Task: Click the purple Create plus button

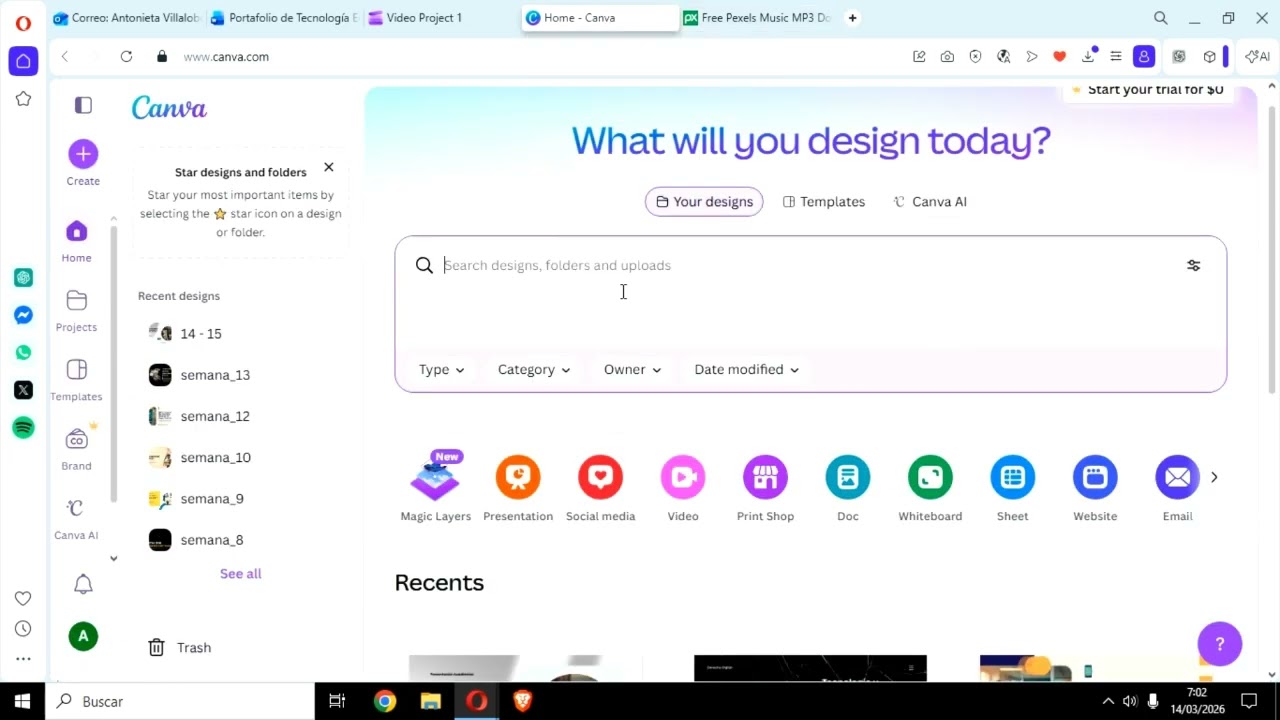Action: point(83,154)
